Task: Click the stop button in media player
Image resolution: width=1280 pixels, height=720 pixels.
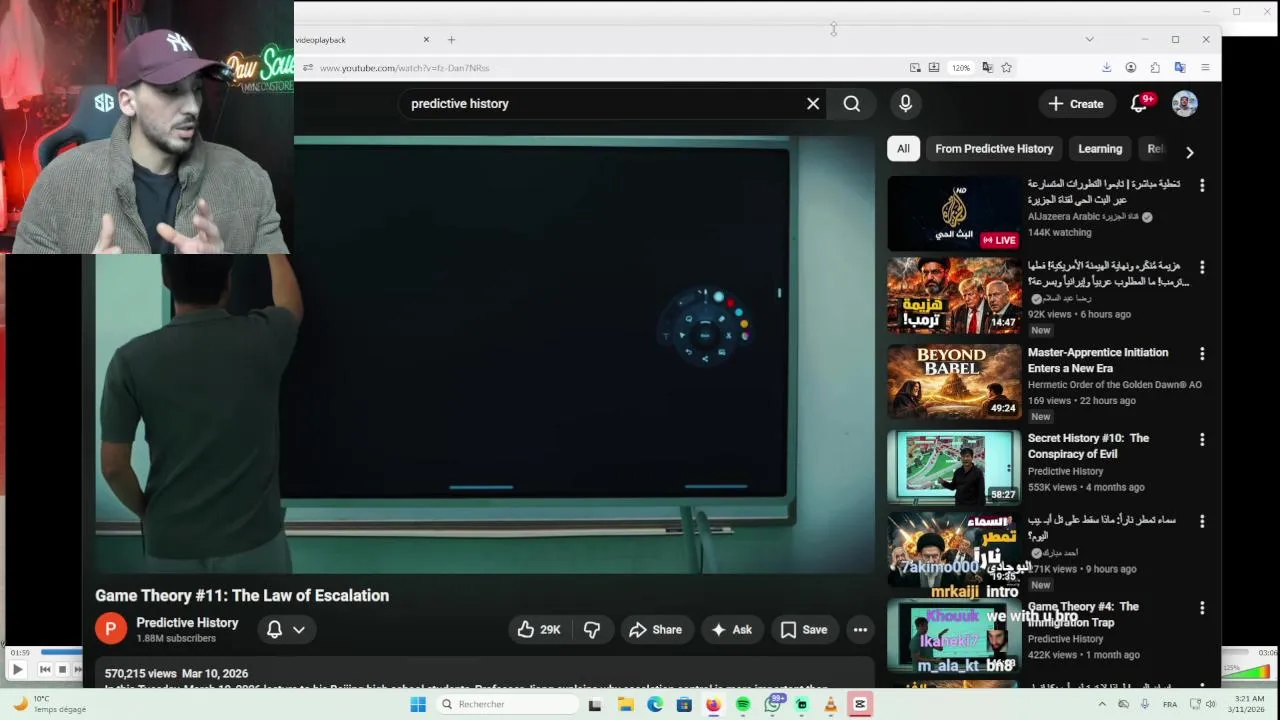Action: 62,669
